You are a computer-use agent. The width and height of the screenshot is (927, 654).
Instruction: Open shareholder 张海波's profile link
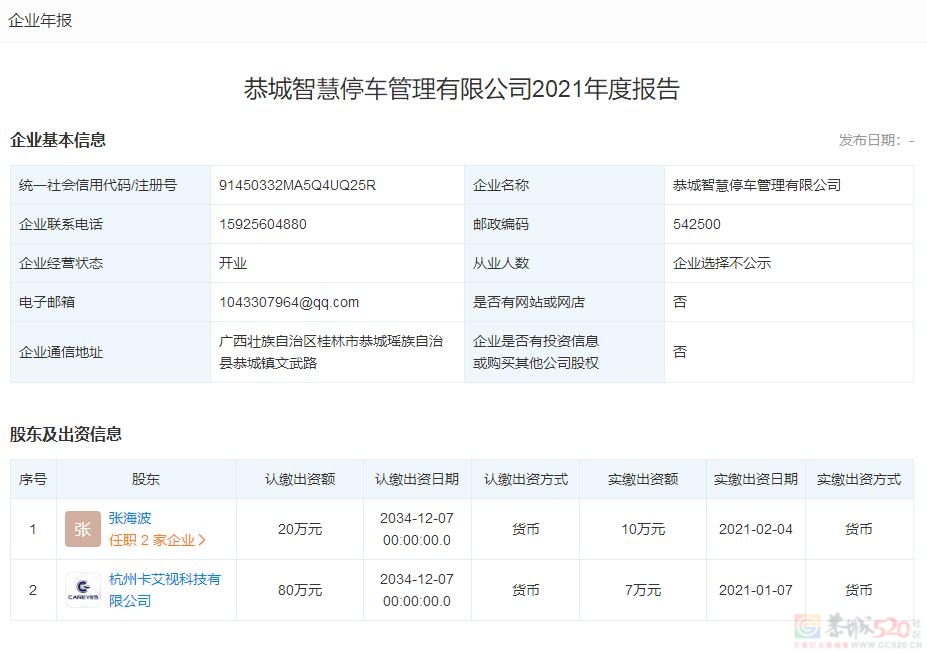[130, 518]
